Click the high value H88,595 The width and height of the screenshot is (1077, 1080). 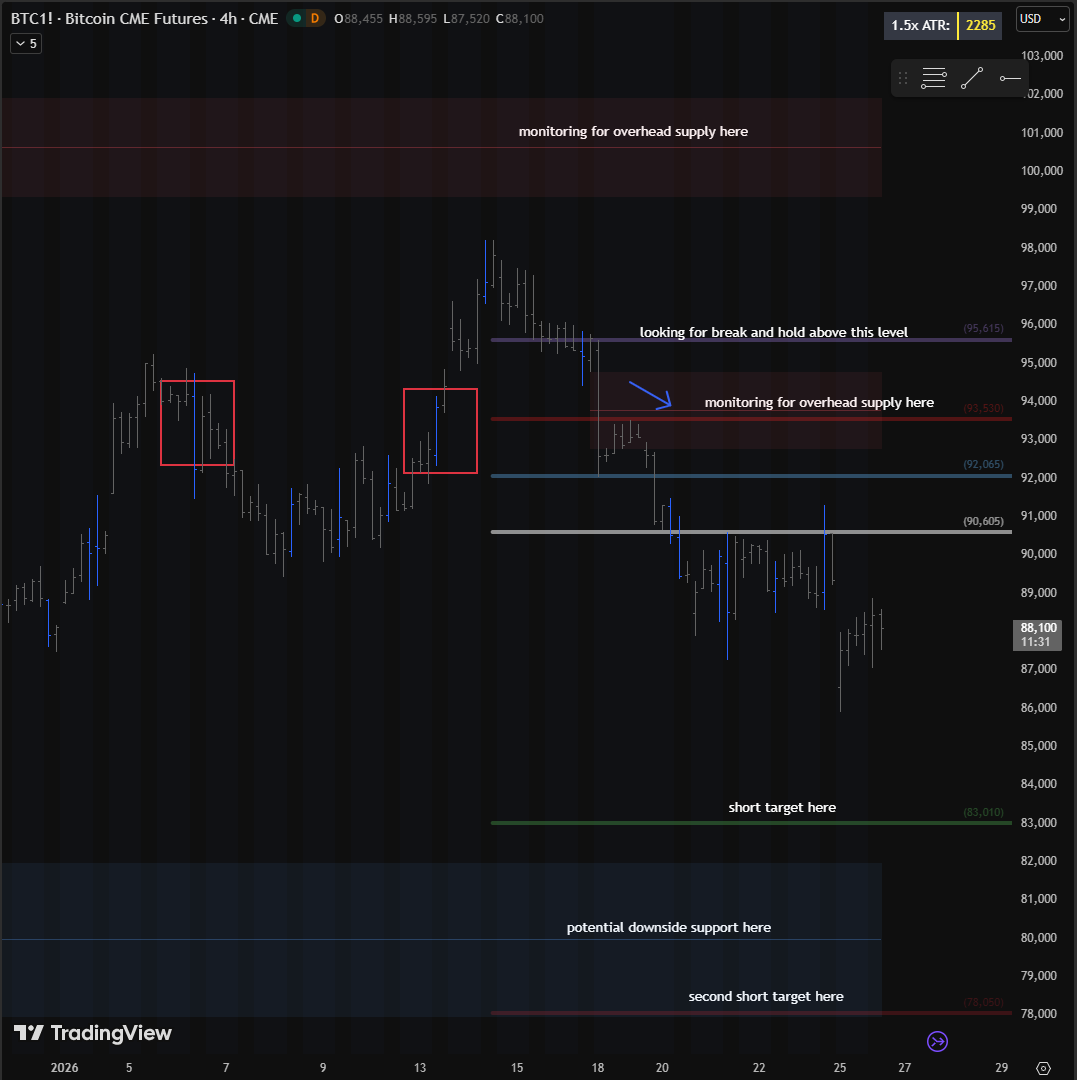point(412,19)
